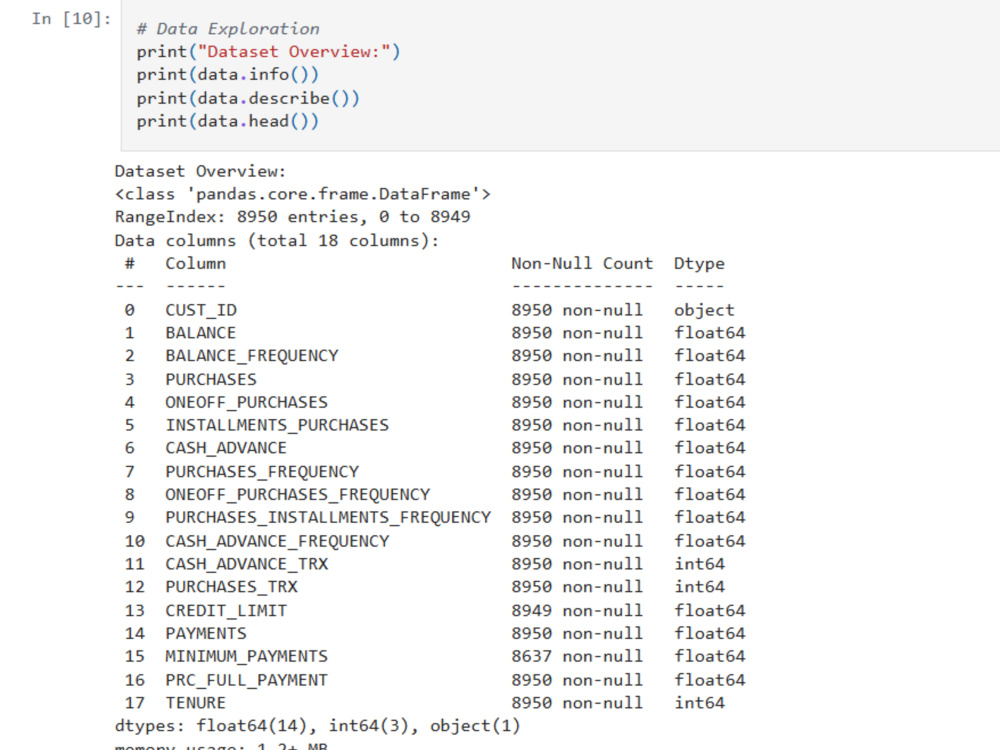The width and height of the screenshot is (1000, 750).
Task: Click the INSTALLMENTS_PURCHASES column name
Action: pos(277,425)
